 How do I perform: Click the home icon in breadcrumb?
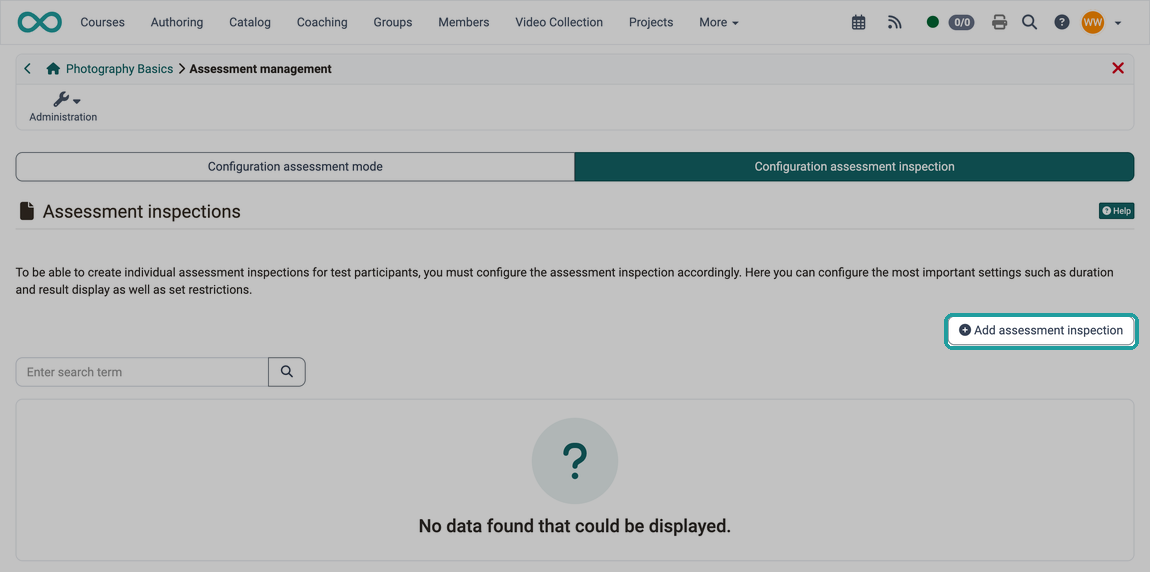53,69
